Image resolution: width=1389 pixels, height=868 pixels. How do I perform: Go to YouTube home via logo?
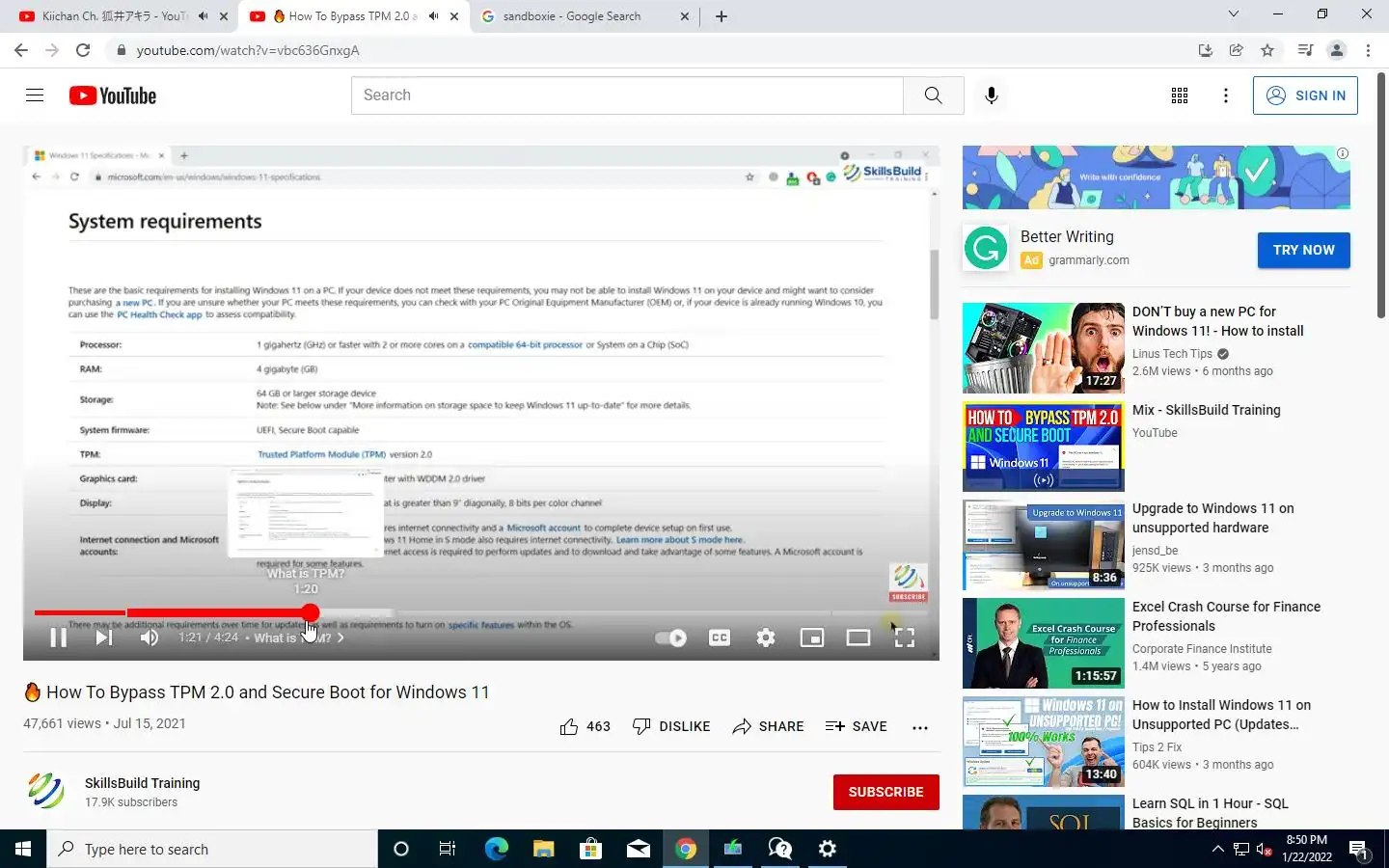(x=113, y=95)
